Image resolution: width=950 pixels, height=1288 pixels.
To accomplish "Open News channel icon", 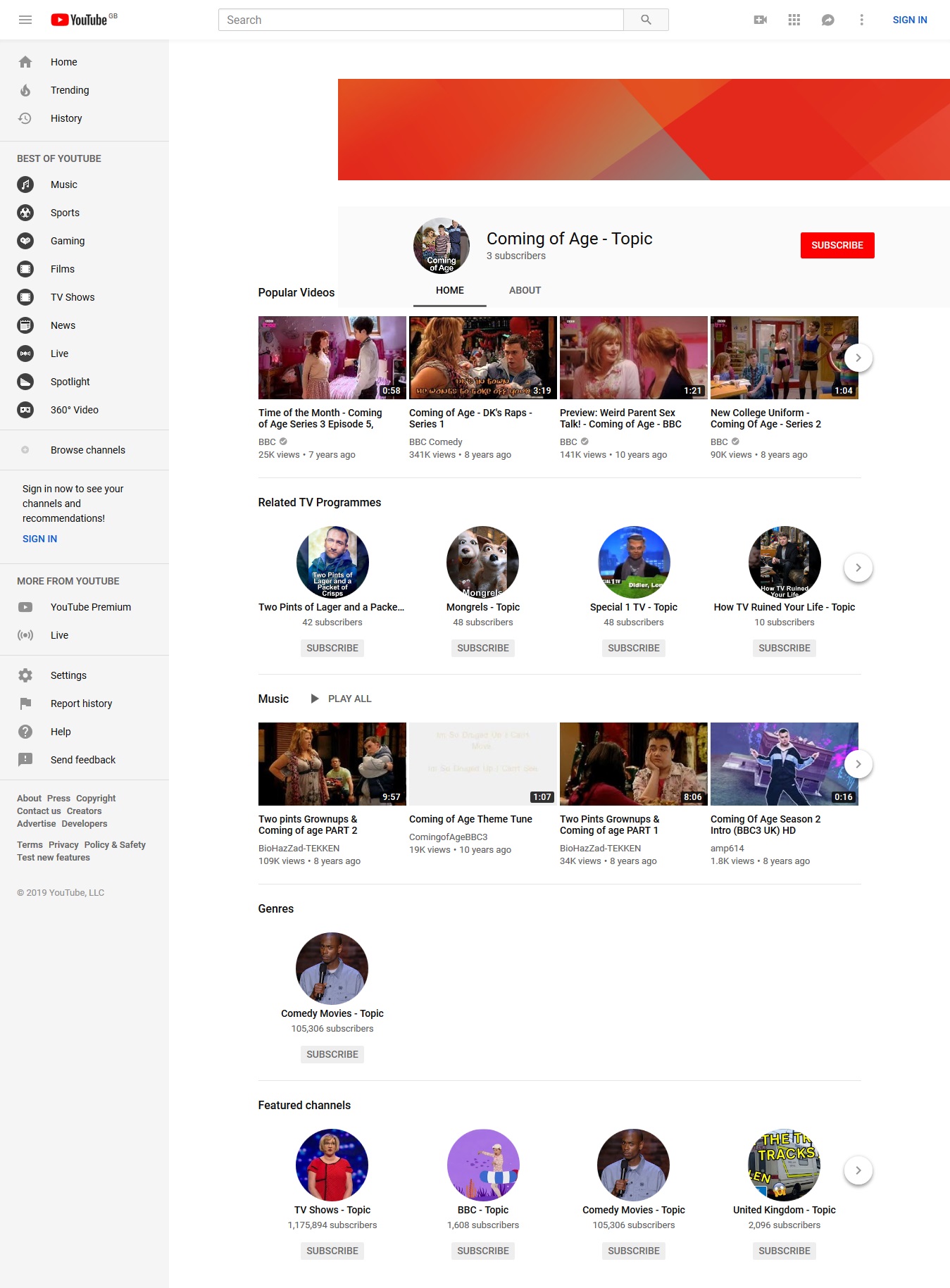I will click(25, 325).
